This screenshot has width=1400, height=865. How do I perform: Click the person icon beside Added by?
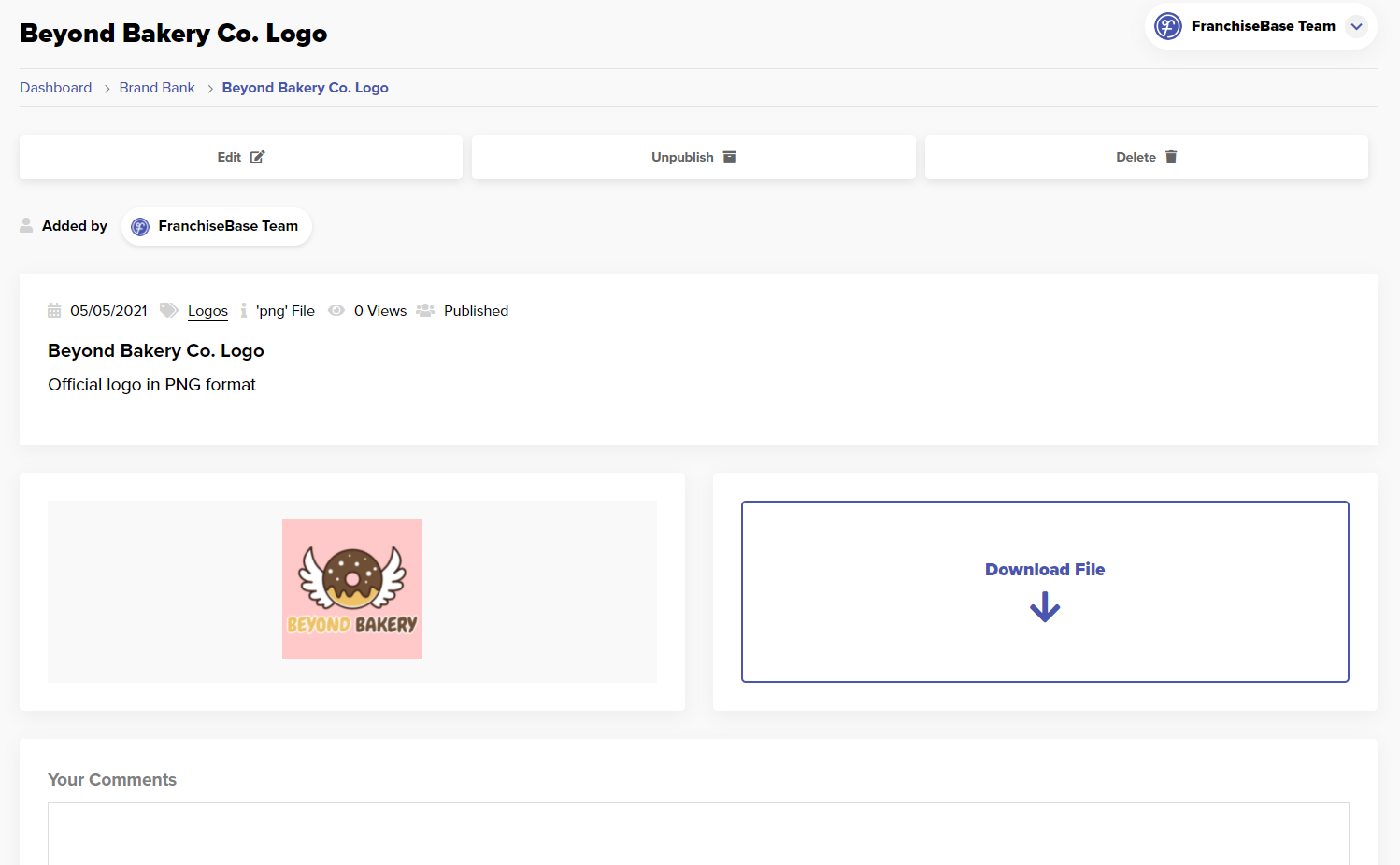tap(26, 225)
